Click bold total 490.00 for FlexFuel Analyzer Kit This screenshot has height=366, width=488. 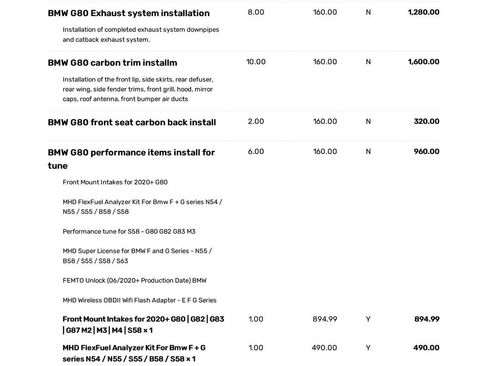426,348
